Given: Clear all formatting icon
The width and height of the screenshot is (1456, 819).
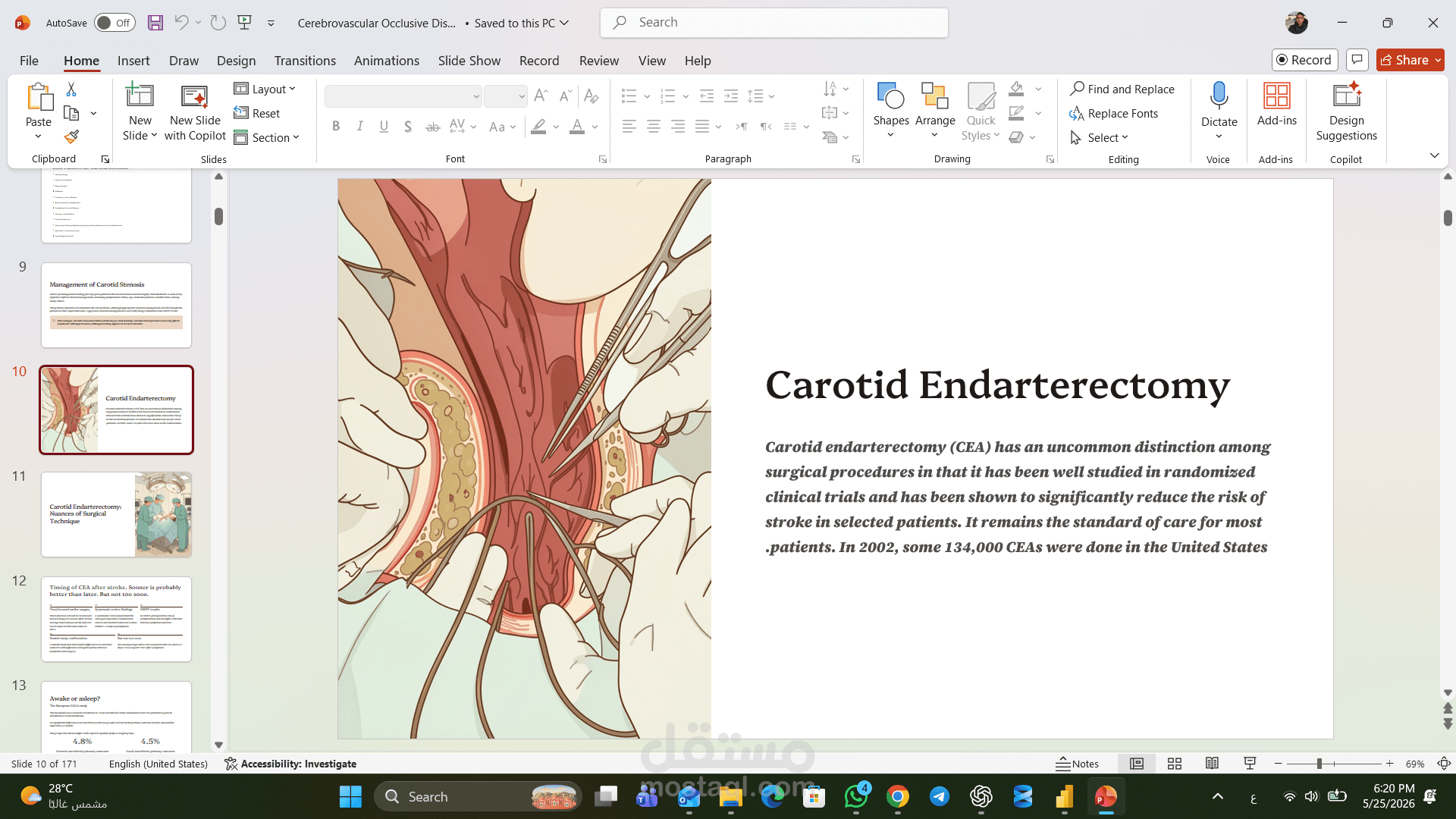Looking at the screenshot, I should [591, 96].
